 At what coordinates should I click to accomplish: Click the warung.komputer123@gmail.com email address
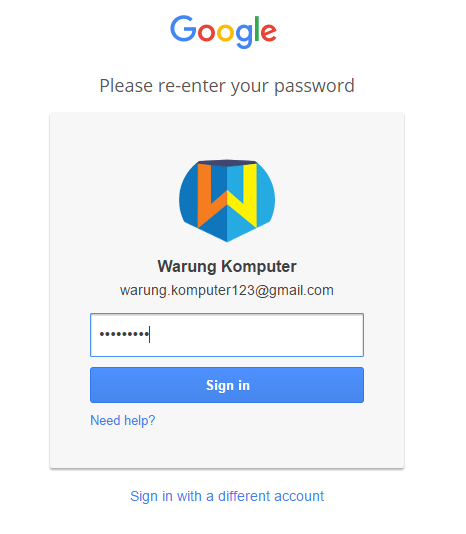pos(227,290)
